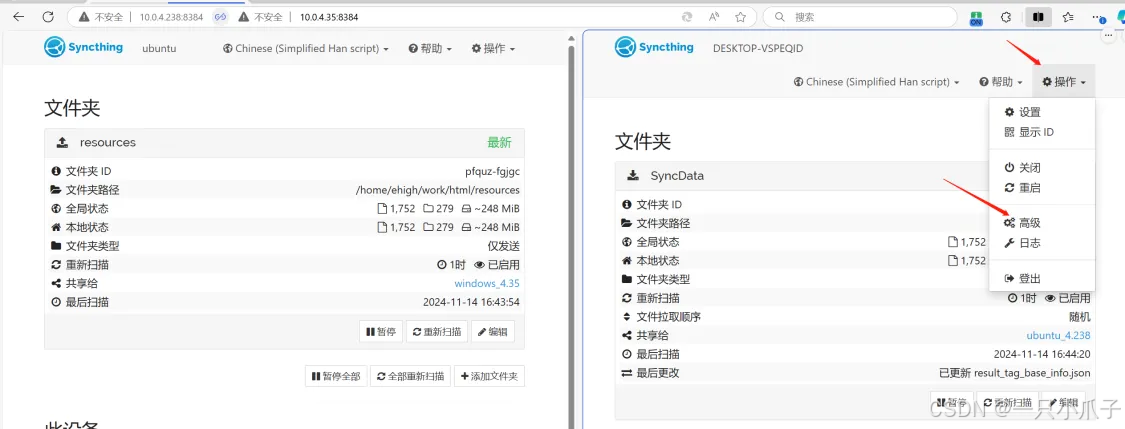Click the timestamp 2024-11-14 16:43:54
The width and height of the screenshot is (1125, 429).
coord(470,302)
